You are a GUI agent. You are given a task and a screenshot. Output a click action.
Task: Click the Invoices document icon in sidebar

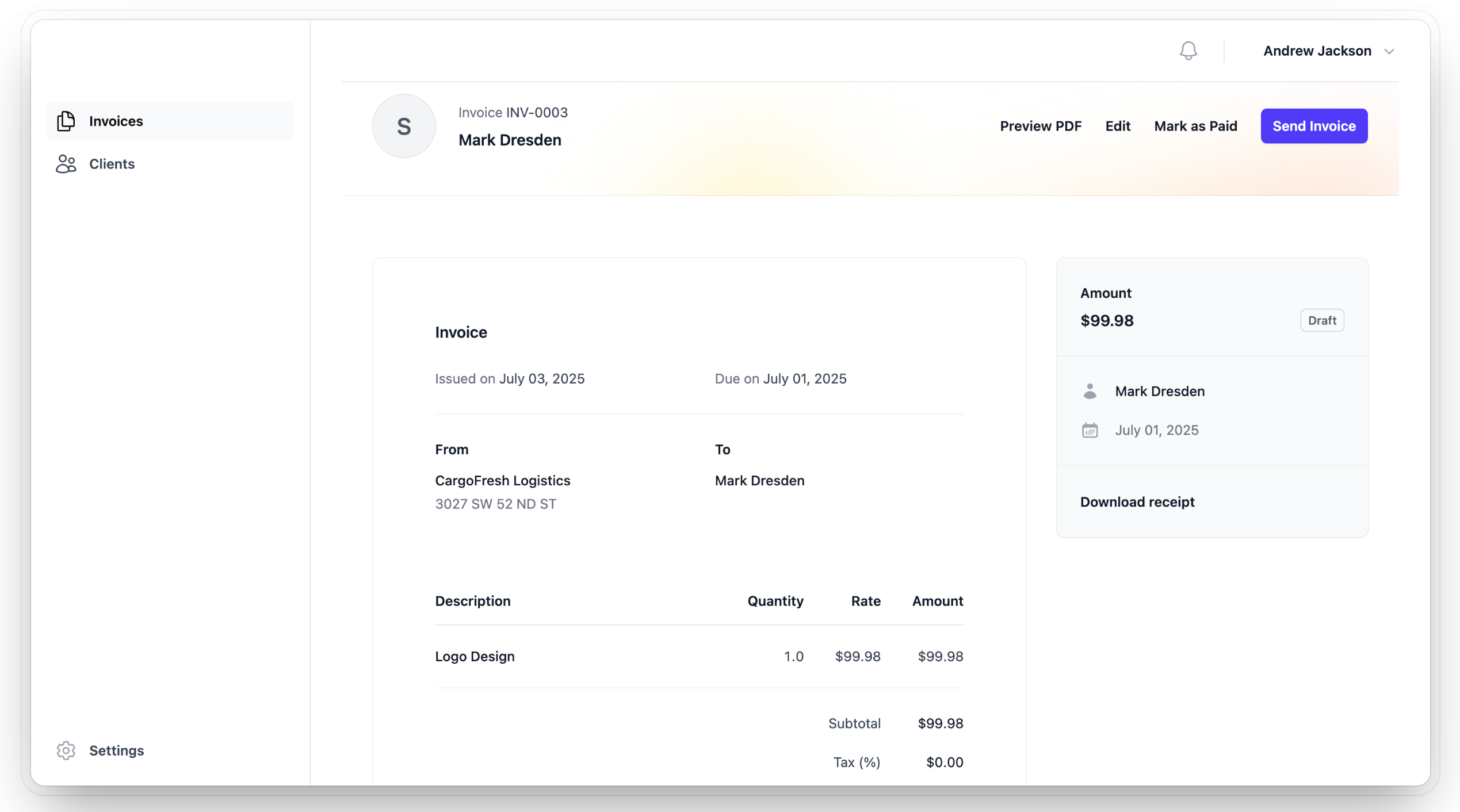coord(66,121)
